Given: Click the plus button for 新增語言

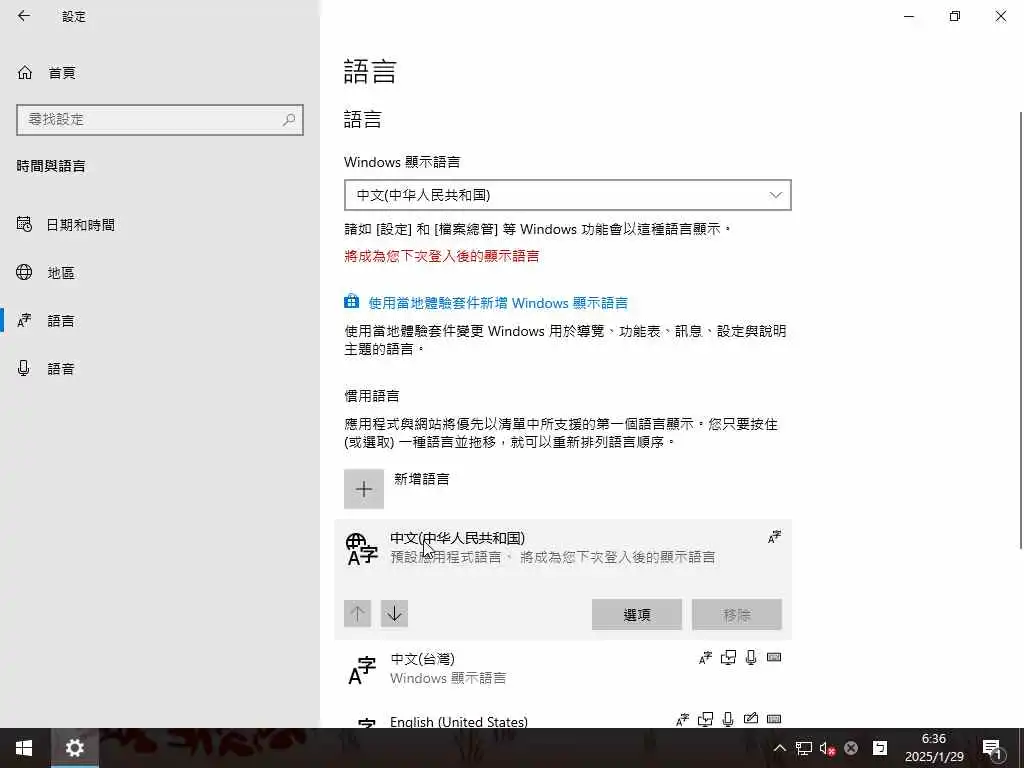Looking at the screenshot, I should click(364, 488).
